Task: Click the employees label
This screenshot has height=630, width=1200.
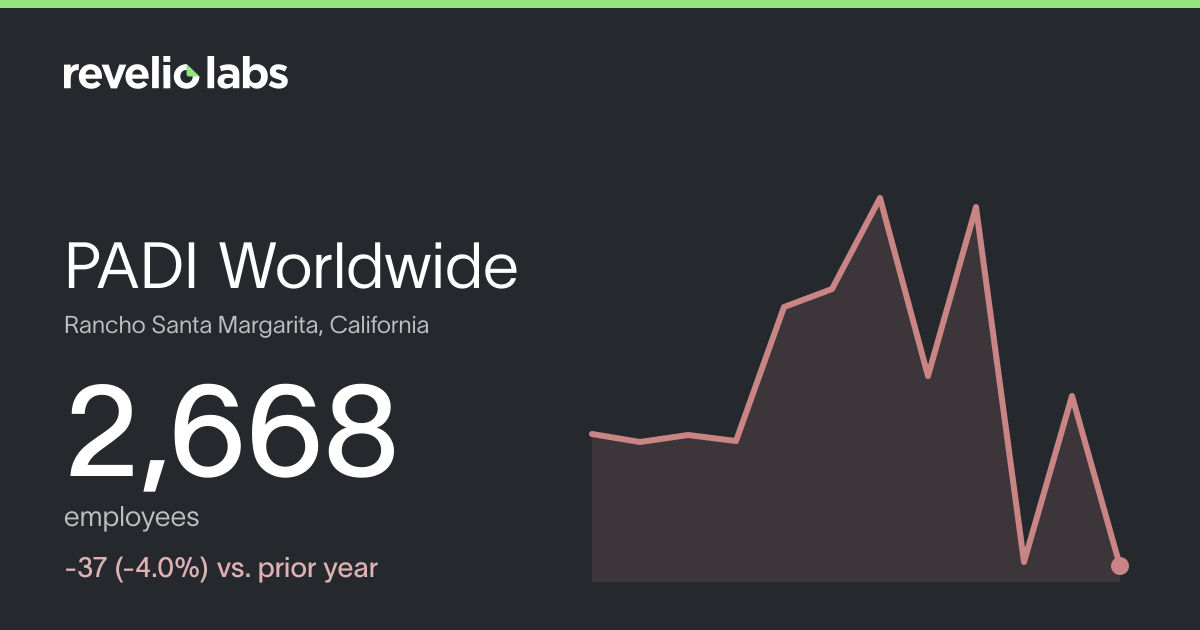Action: pos(132,518)
